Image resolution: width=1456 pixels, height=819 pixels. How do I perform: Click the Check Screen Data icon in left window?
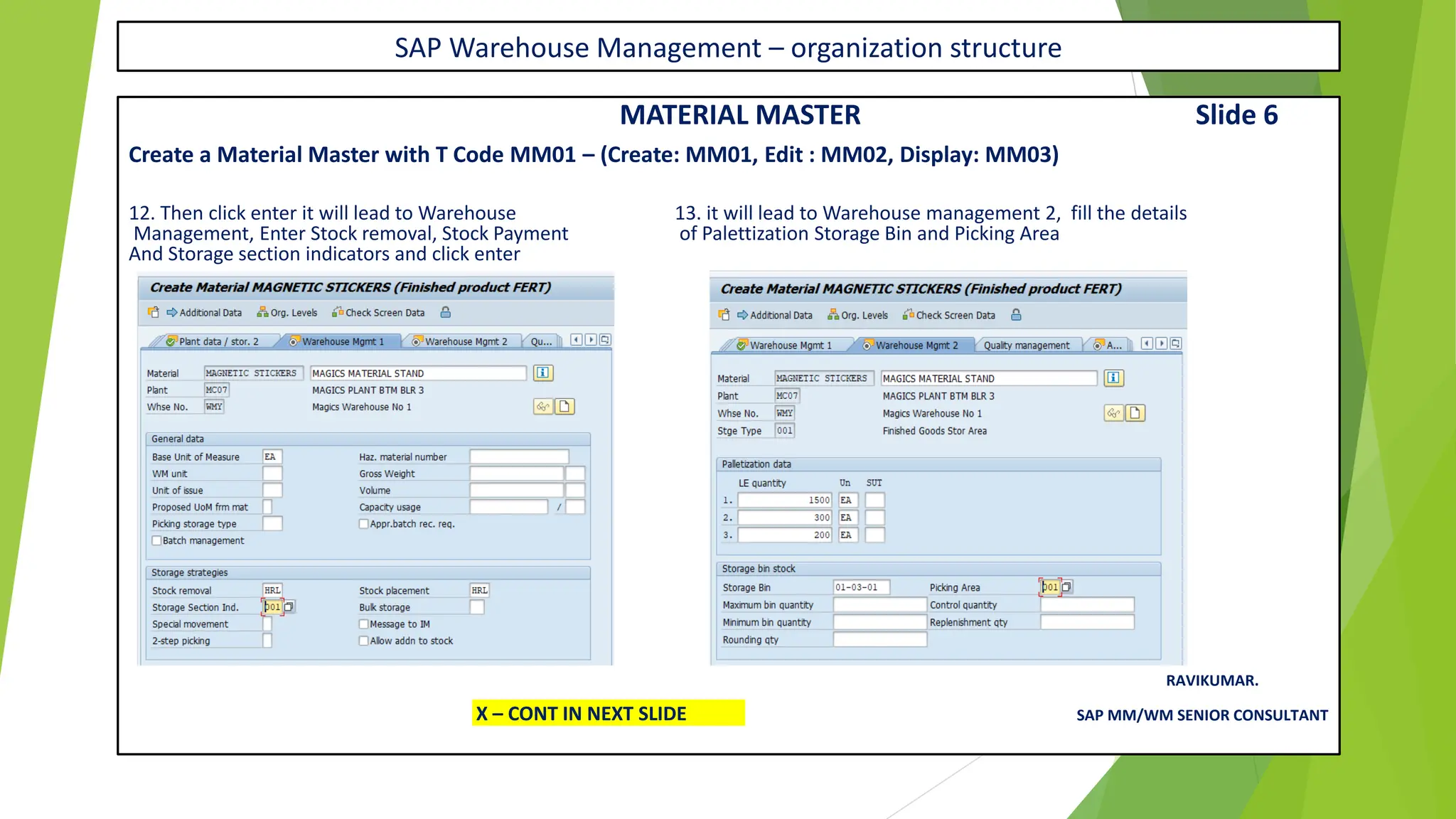click(x=338, y=312)
